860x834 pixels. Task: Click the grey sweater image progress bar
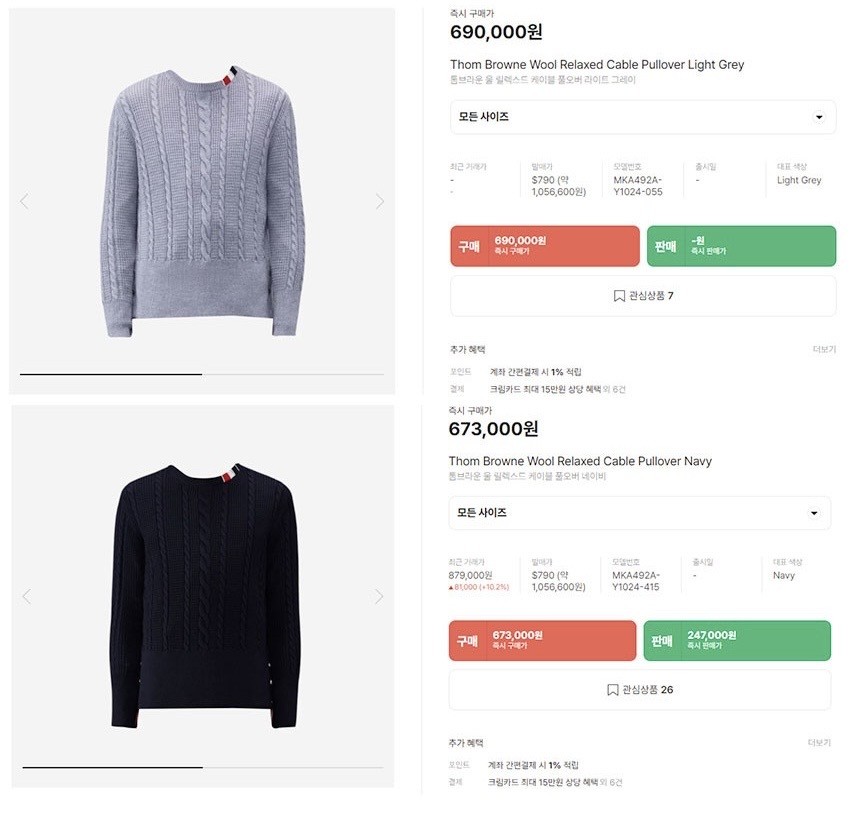pyautogui.click(x=202, y=375)
